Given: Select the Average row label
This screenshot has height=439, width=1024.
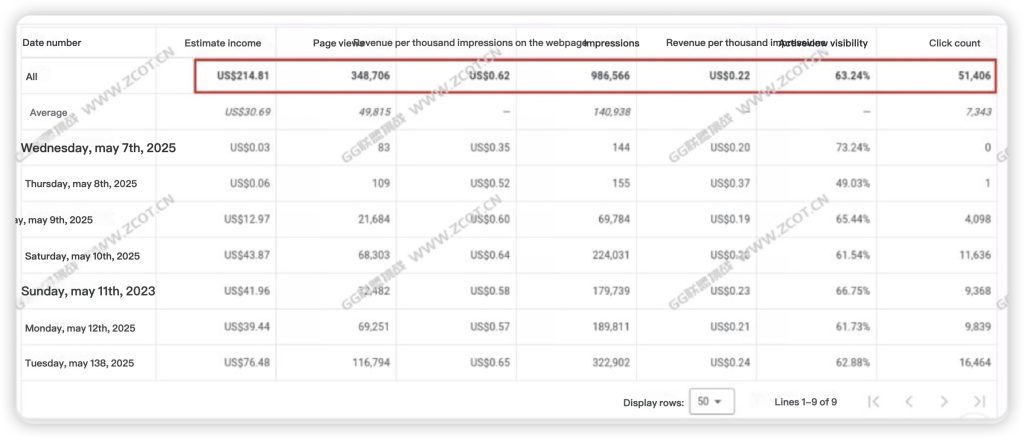Looking at the screenshot, I should pos(49,112).
